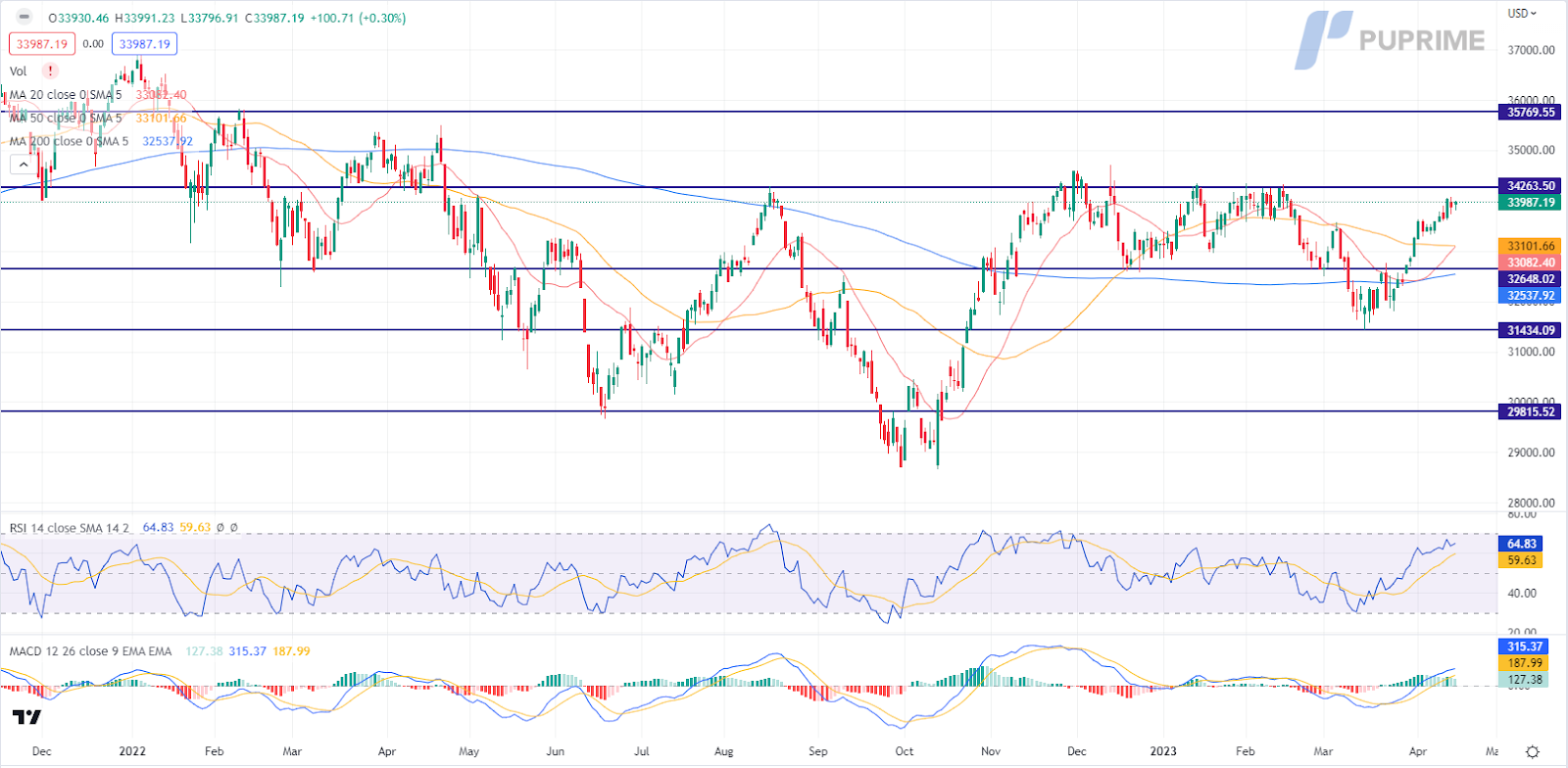Open the TradingView logo link

(27, 718)
